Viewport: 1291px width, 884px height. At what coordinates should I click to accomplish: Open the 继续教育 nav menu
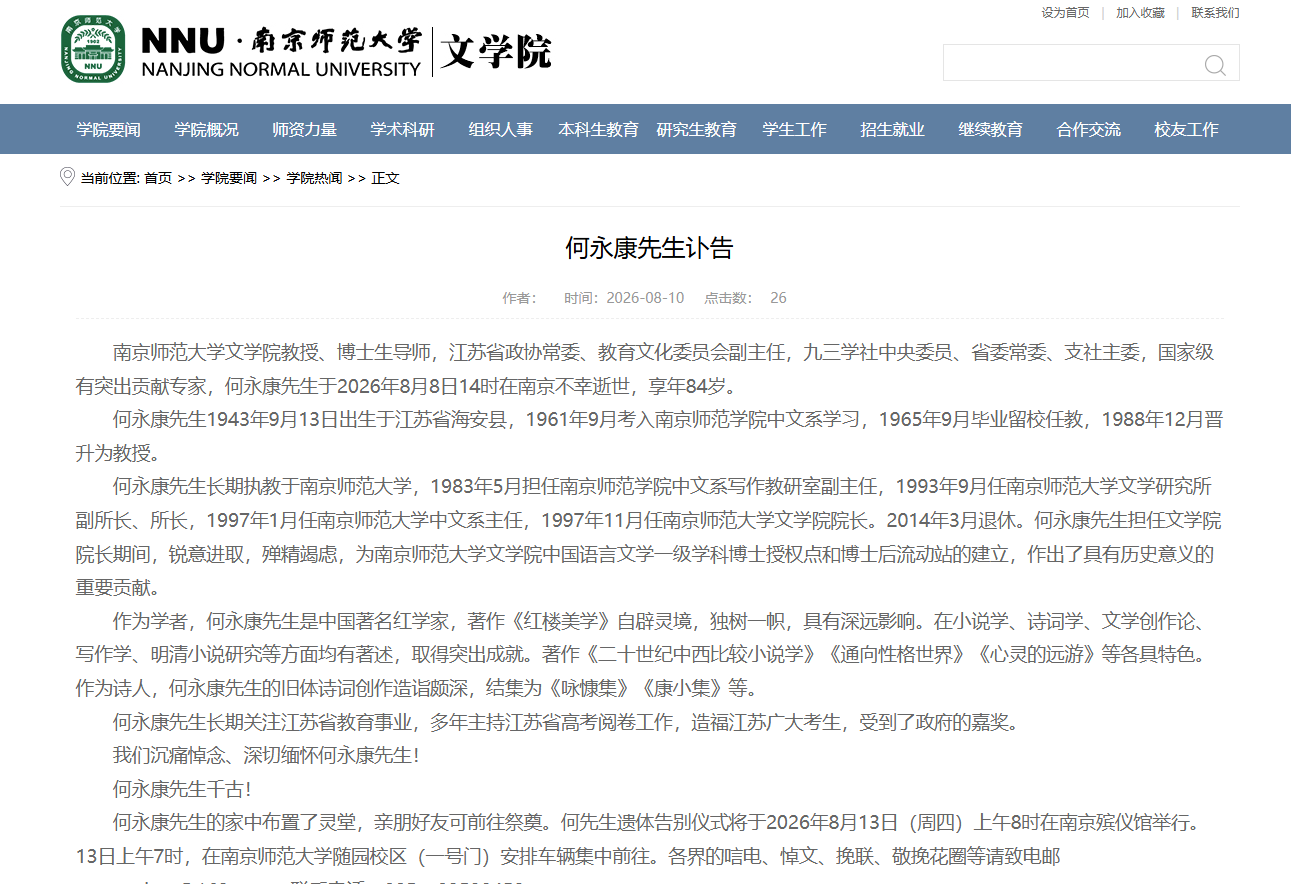[x=991, y=129]
